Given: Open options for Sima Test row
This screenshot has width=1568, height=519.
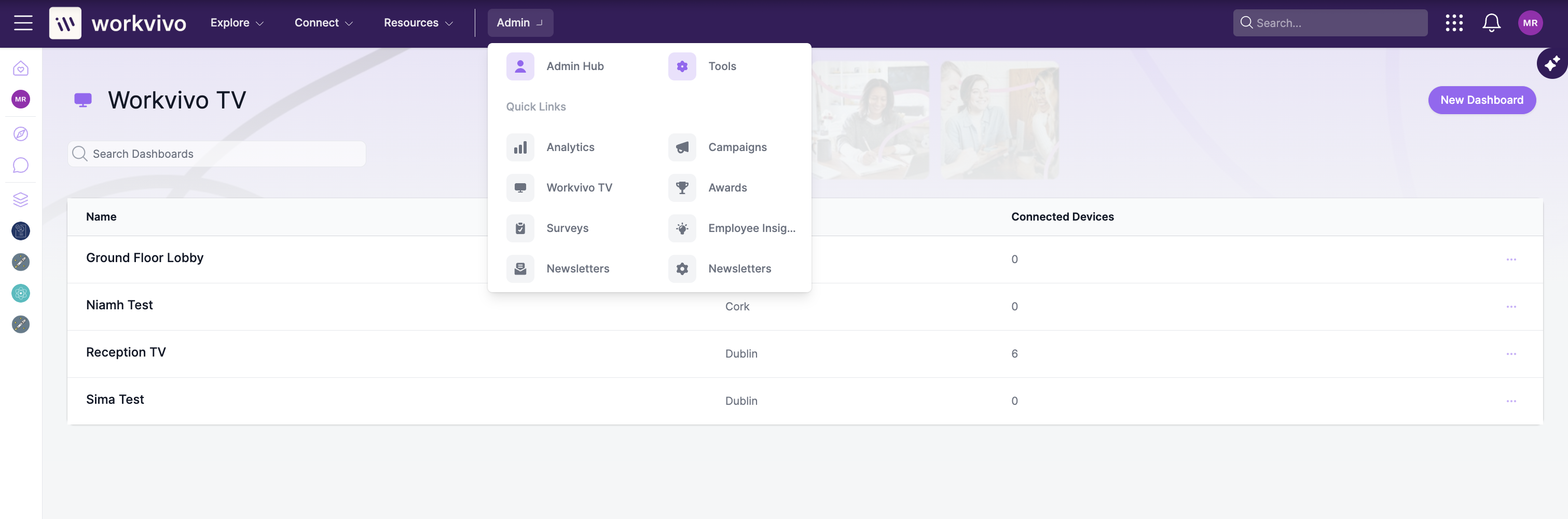Looking at the screenshot, I should tap(1511, 401).
